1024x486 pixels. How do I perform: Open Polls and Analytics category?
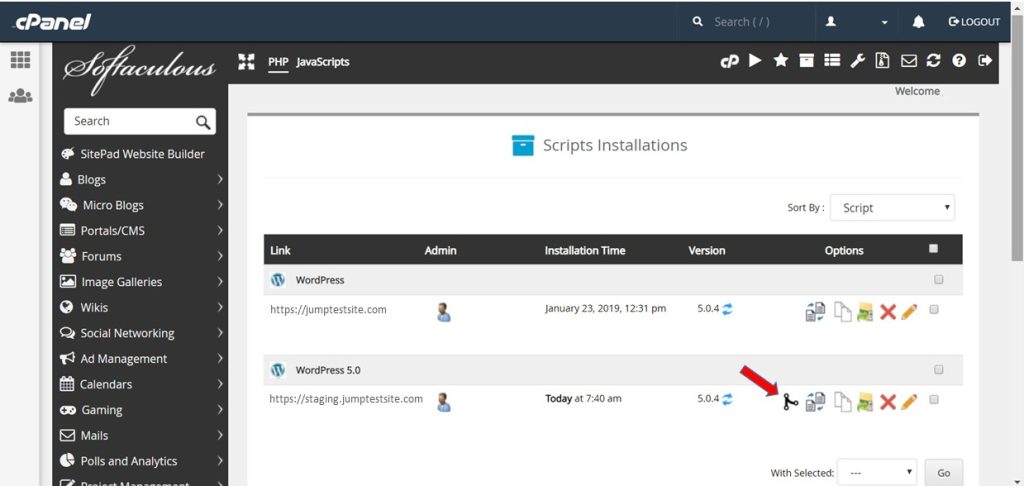click(x=141, y=461)
